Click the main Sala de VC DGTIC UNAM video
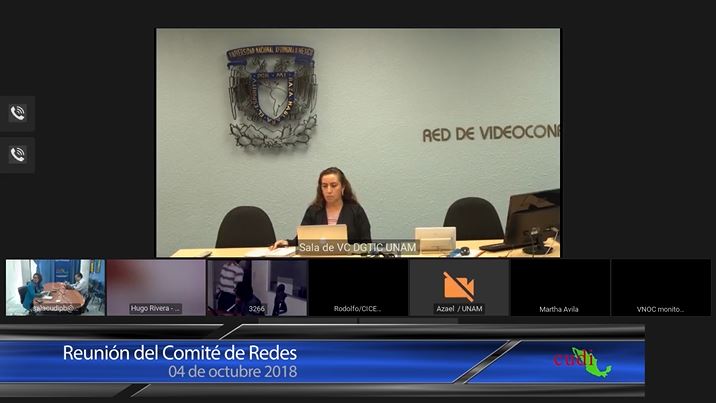The image size is (716, 403). tap(358, 143)
